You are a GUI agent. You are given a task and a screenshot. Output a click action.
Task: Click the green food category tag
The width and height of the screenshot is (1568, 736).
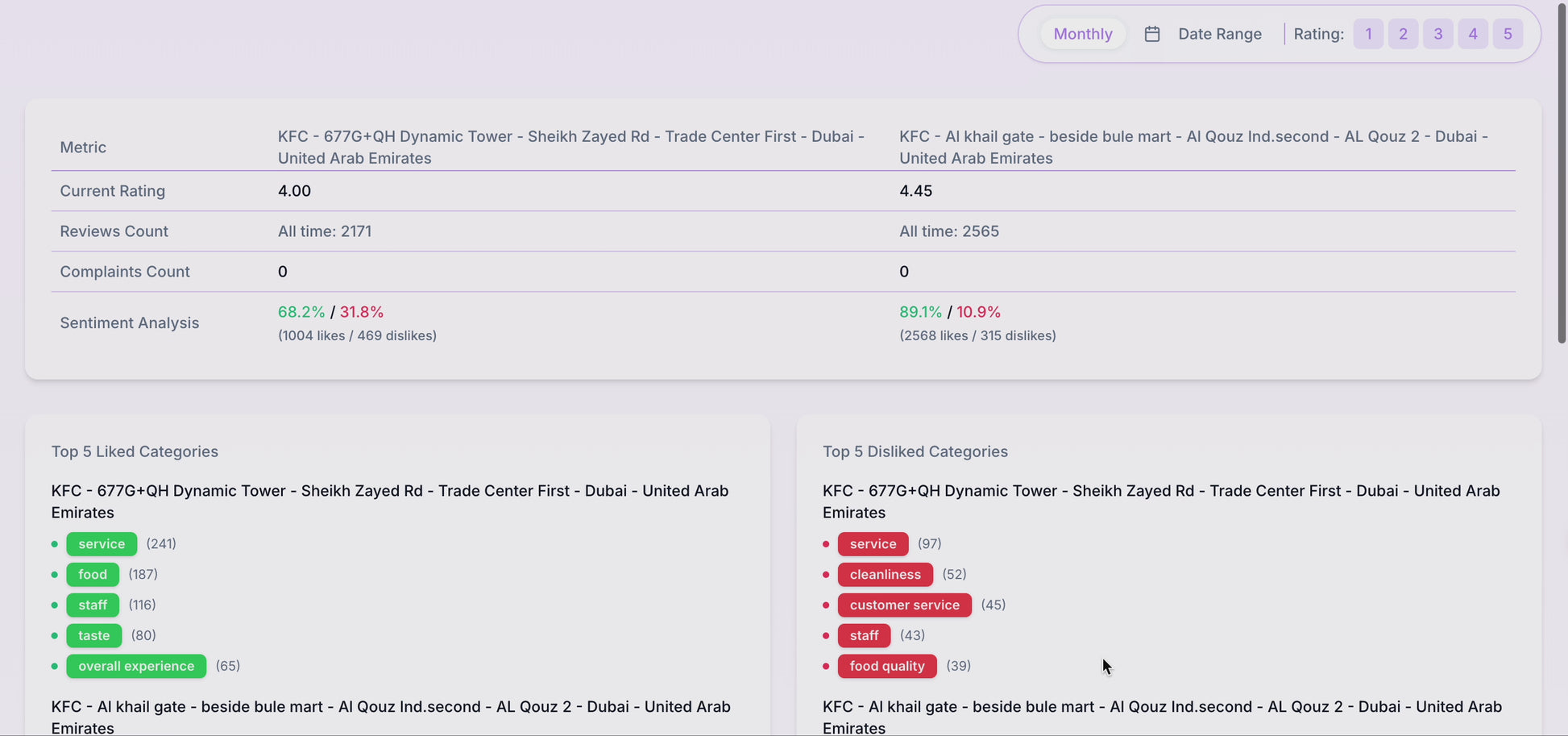tap(93, 575)
